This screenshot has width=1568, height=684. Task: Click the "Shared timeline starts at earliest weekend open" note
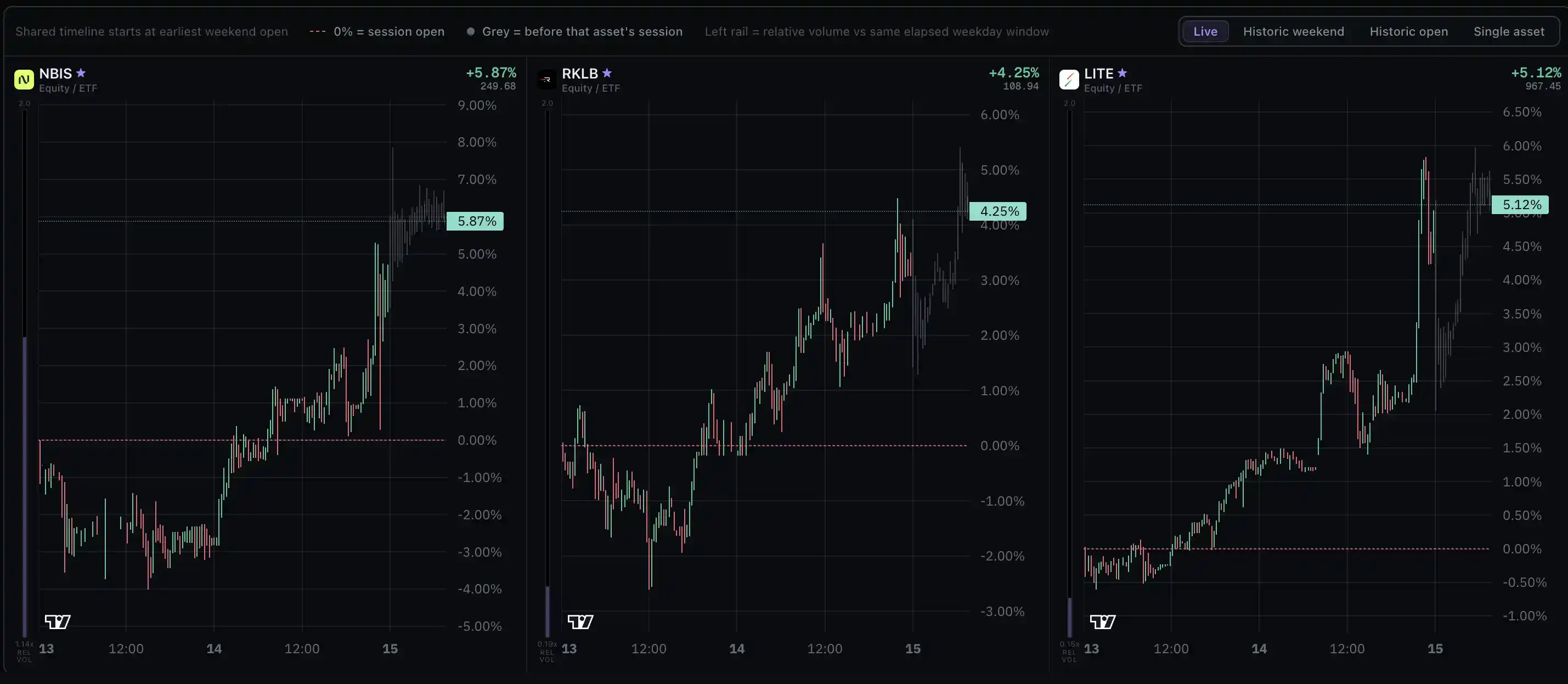[151, 32]
